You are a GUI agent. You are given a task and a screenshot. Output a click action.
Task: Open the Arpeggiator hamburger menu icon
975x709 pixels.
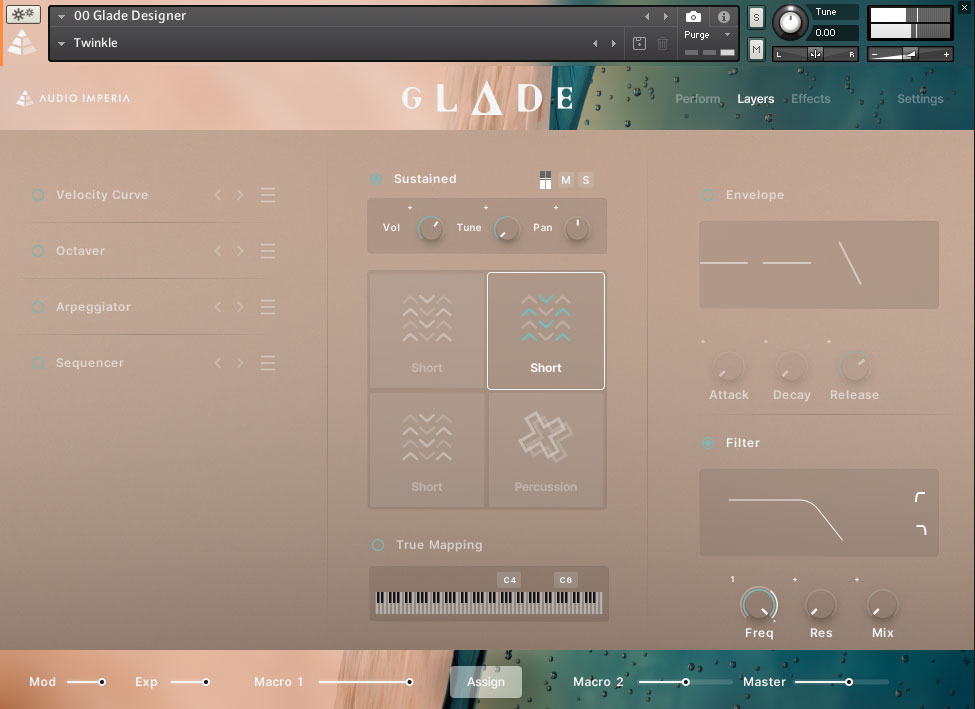pyautogui.click(x=268, y=307)
